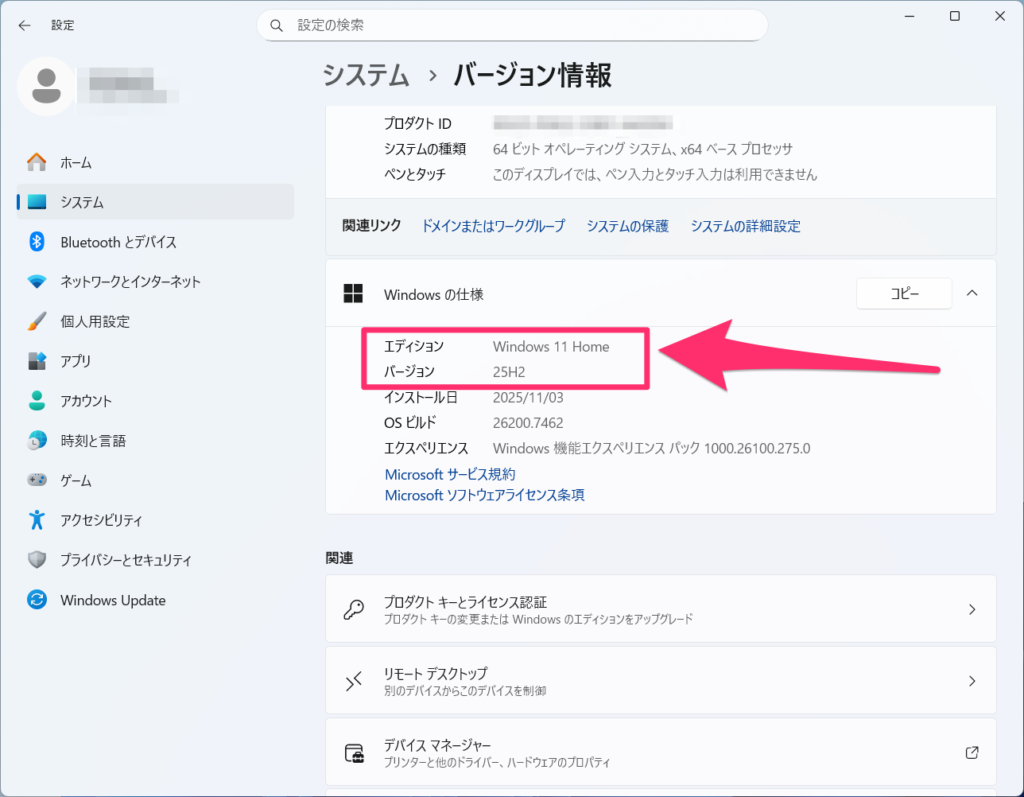This screenshot has width=1024, height=797.
Task: Select the network Wi-Fi icon in sidebar
Action: point(37,282)
